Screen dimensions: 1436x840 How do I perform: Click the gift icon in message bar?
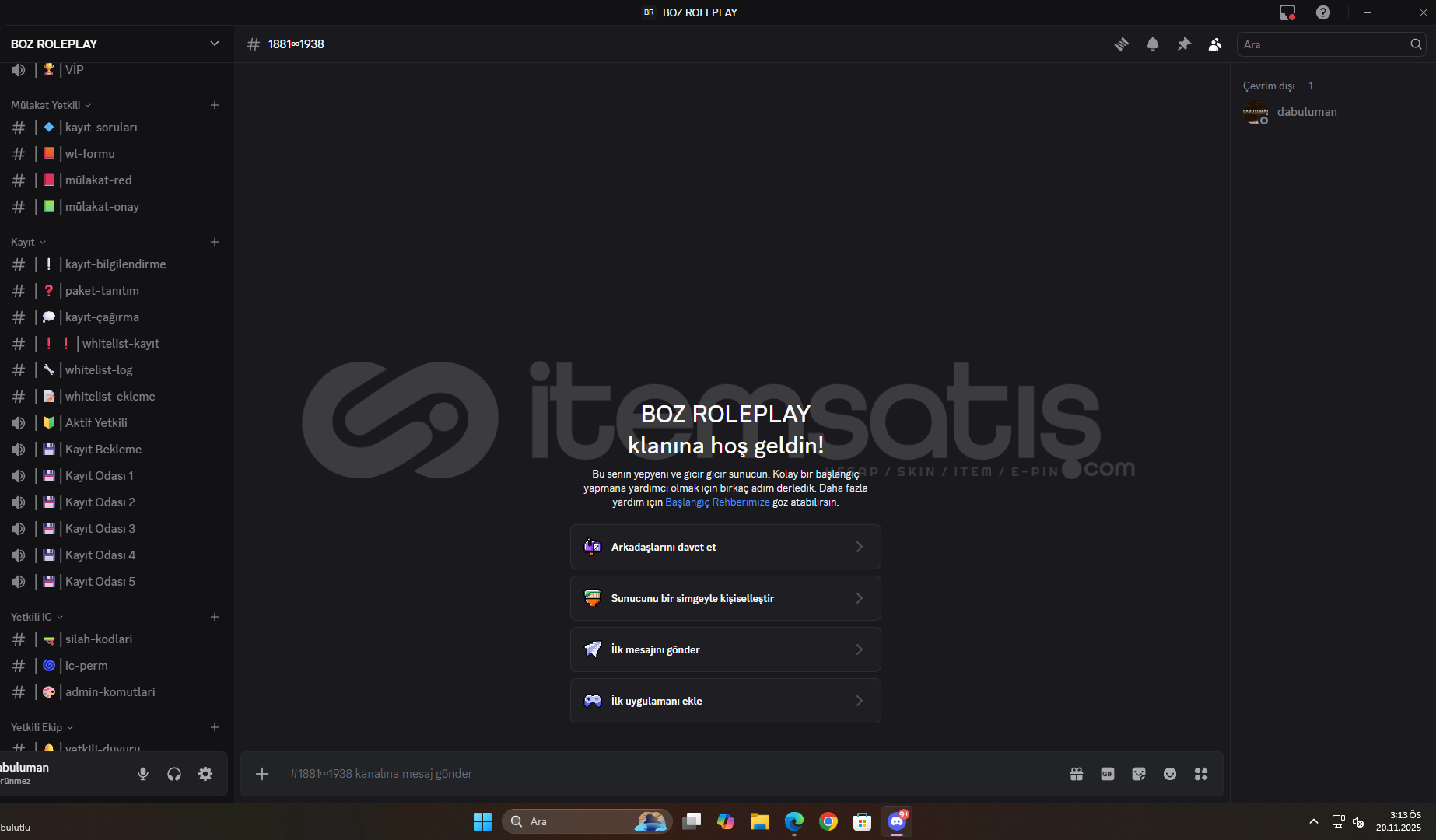pos(1077,774)
